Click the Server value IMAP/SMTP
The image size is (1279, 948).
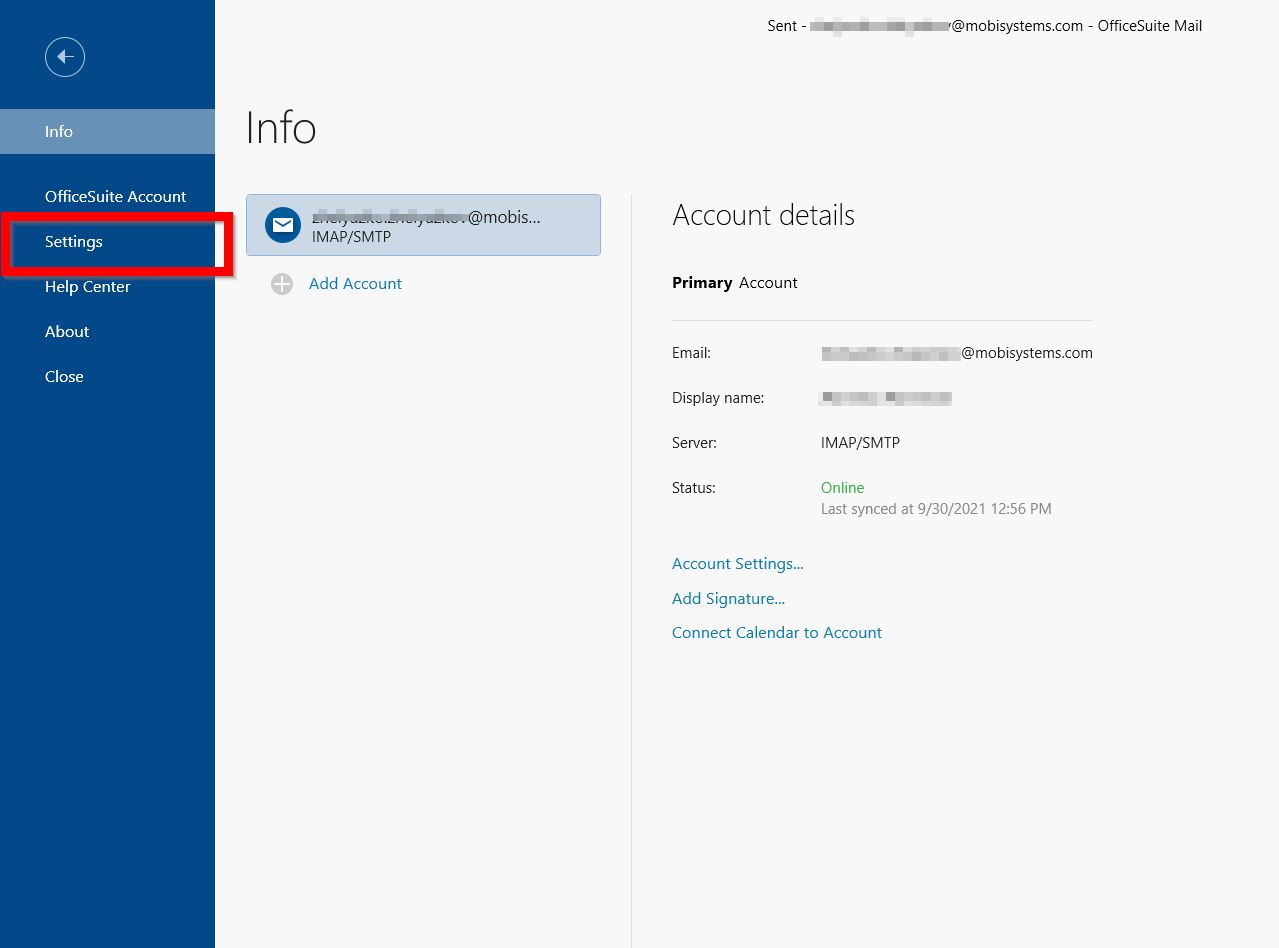[860, 443]
